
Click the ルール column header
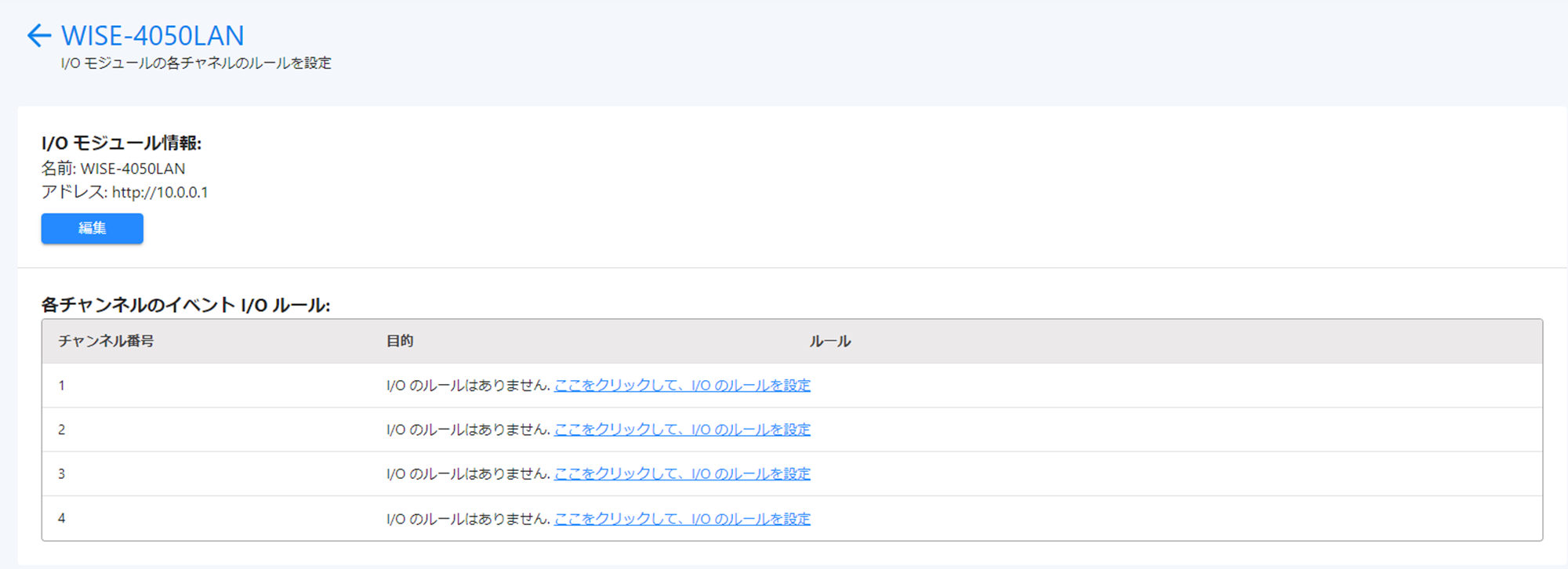click(830, 341)
